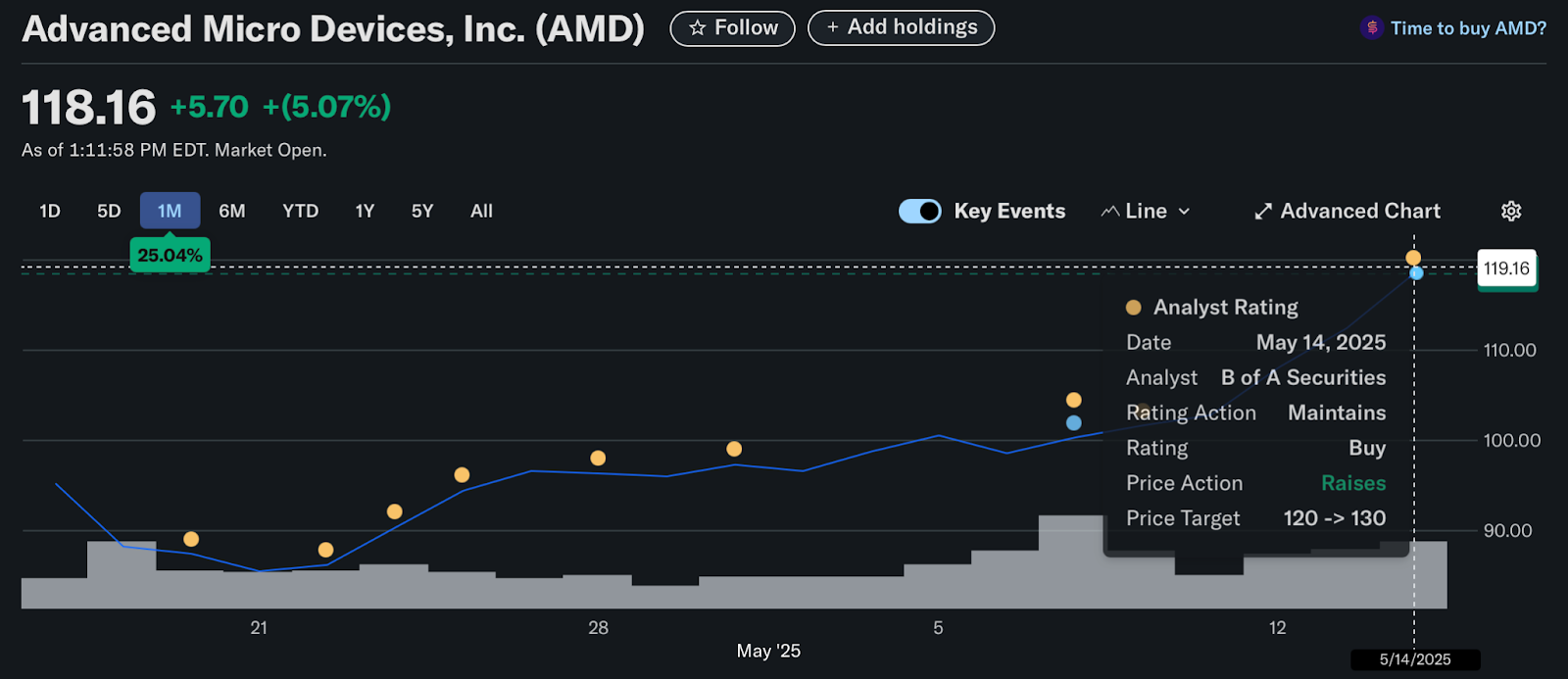The width and height of the screenshot is (1568, 679).
Task: Select the 5D time range
Action: 109,211
